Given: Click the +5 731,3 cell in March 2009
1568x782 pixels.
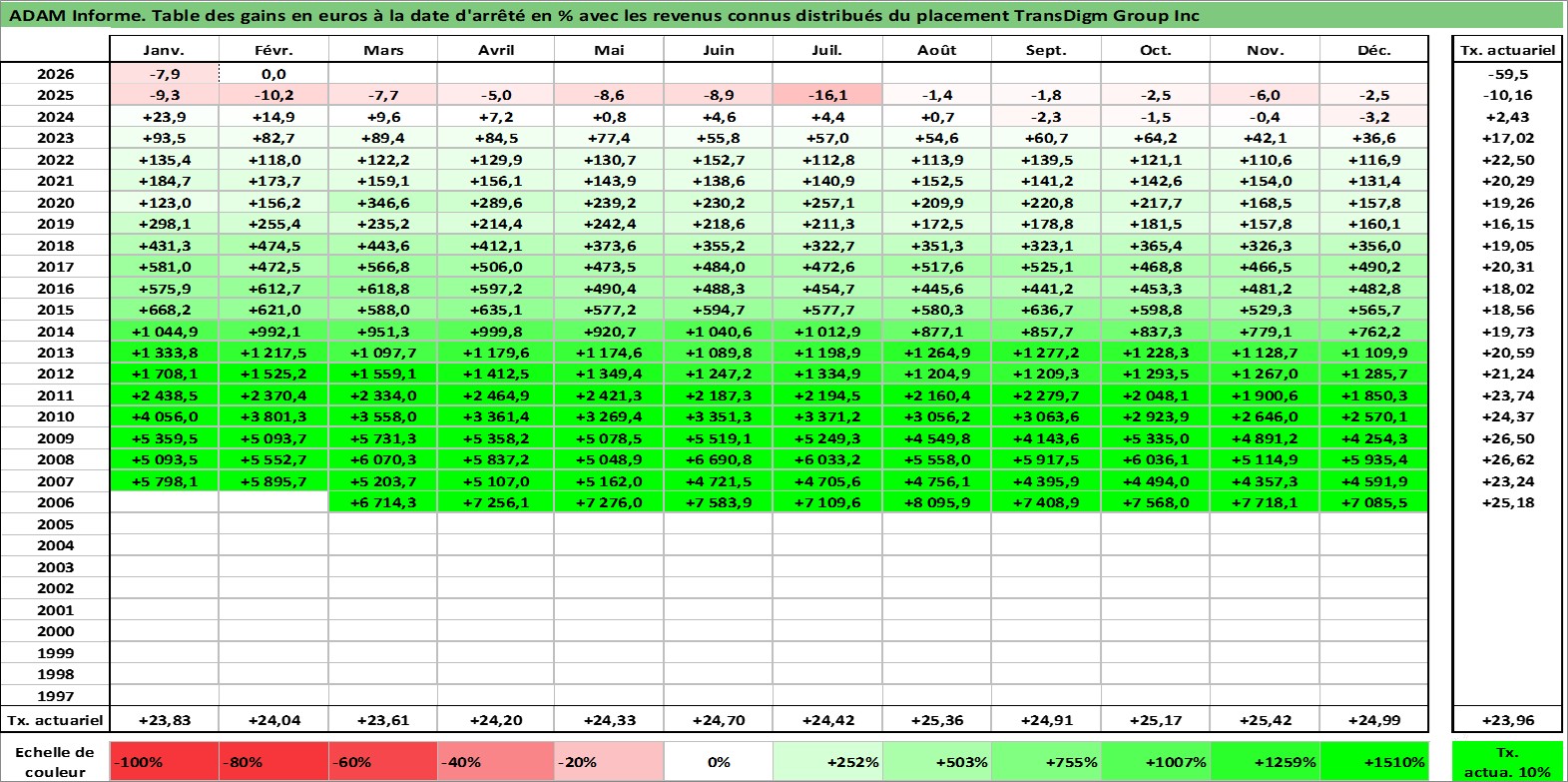Looking at the screenshot, I should click(x=383, y=438).
